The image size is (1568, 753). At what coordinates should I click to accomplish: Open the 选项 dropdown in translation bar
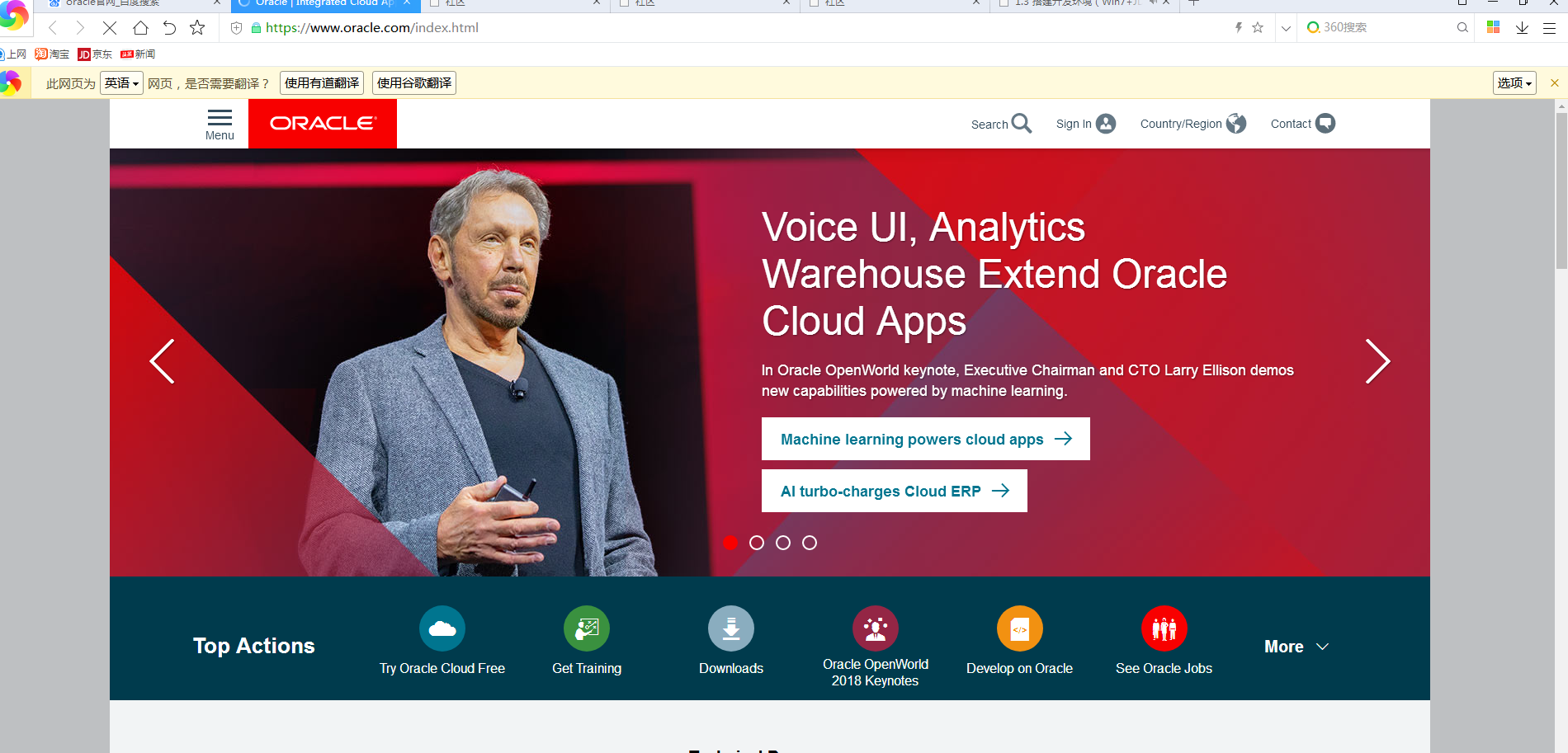(x=1514, y=83)
